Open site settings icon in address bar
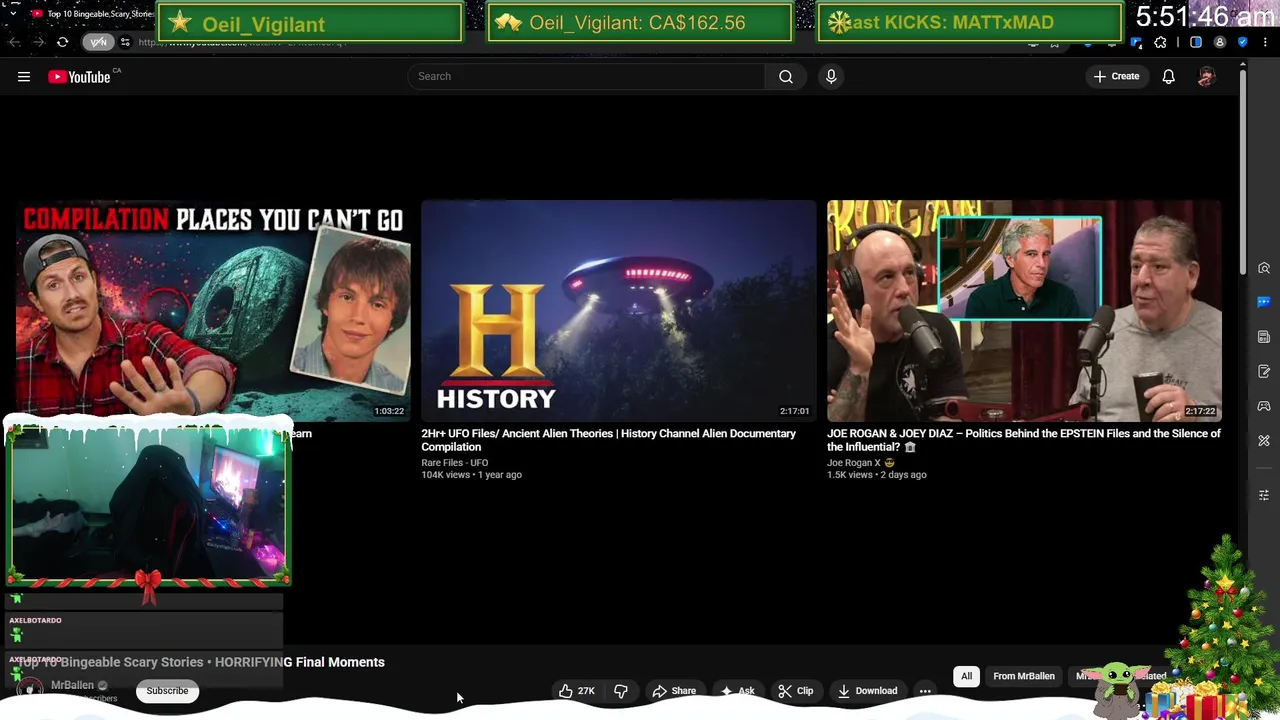The width and height of the screenshot is (1280, 720). coord(125,42)
